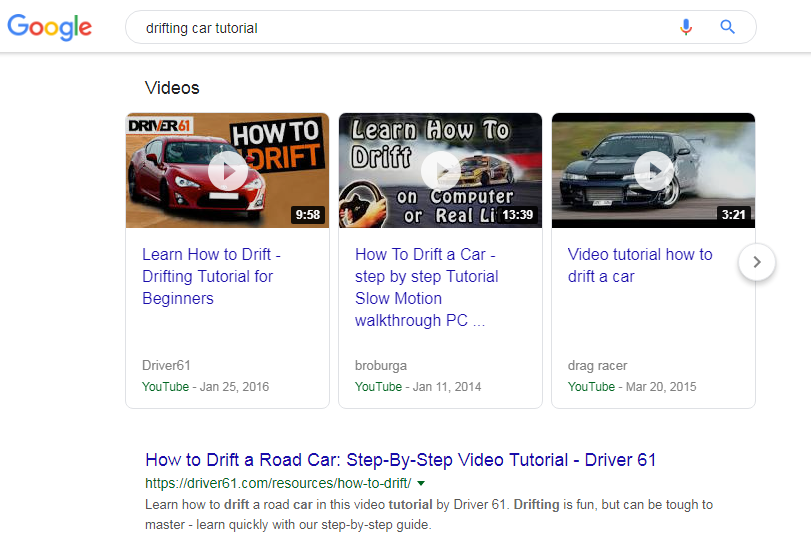Open Video tutorial how to drift a car
The width and height of the screenshot is (811, 550).
(x=640, y=265)
